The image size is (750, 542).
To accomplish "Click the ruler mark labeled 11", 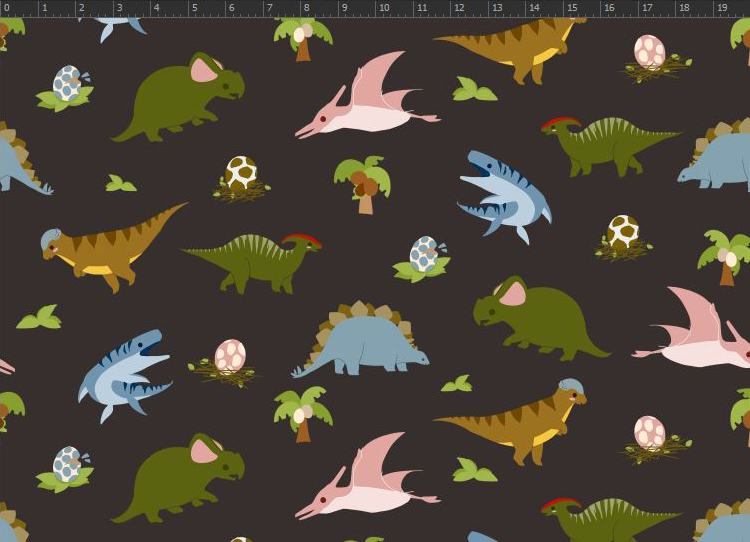I will tap(422, 8).
